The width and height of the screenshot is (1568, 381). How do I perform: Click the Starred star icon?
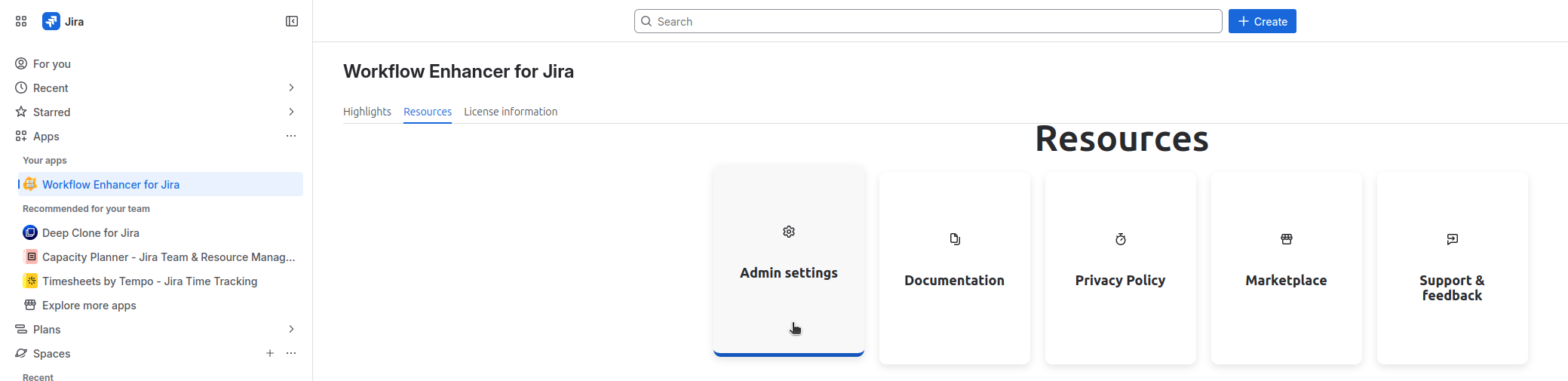coord(21,112)
